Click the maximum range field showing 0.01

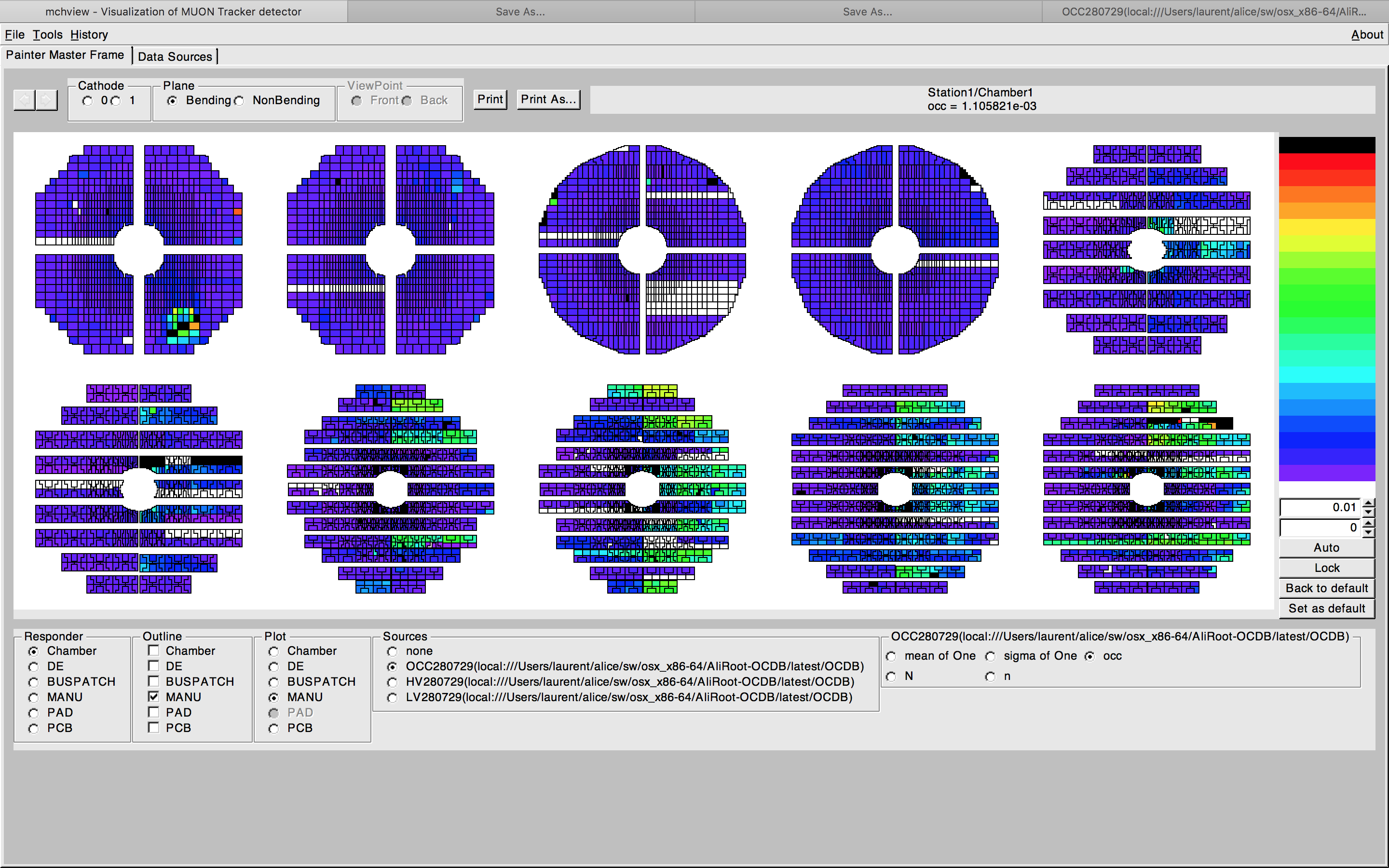tap(1321, 507)
